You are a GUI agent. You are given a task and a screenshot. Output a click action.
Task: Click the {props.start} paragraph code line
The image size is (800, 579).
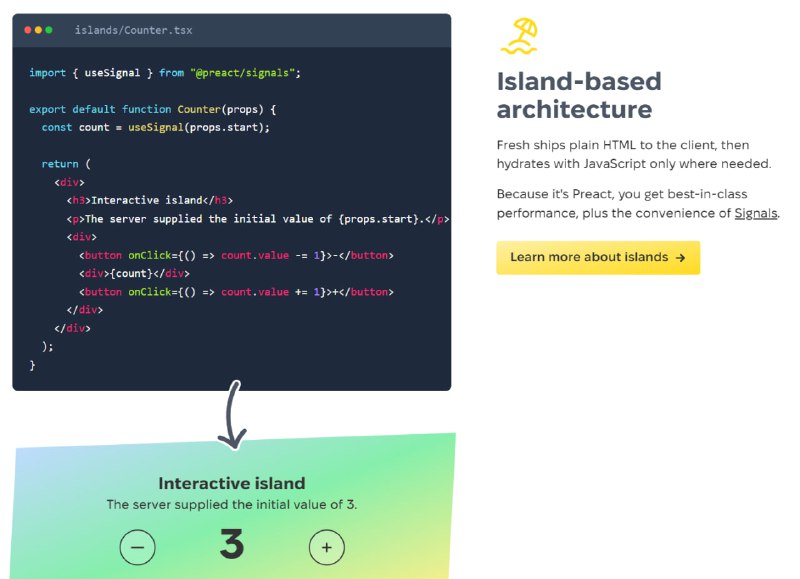[x=258, y=219]
